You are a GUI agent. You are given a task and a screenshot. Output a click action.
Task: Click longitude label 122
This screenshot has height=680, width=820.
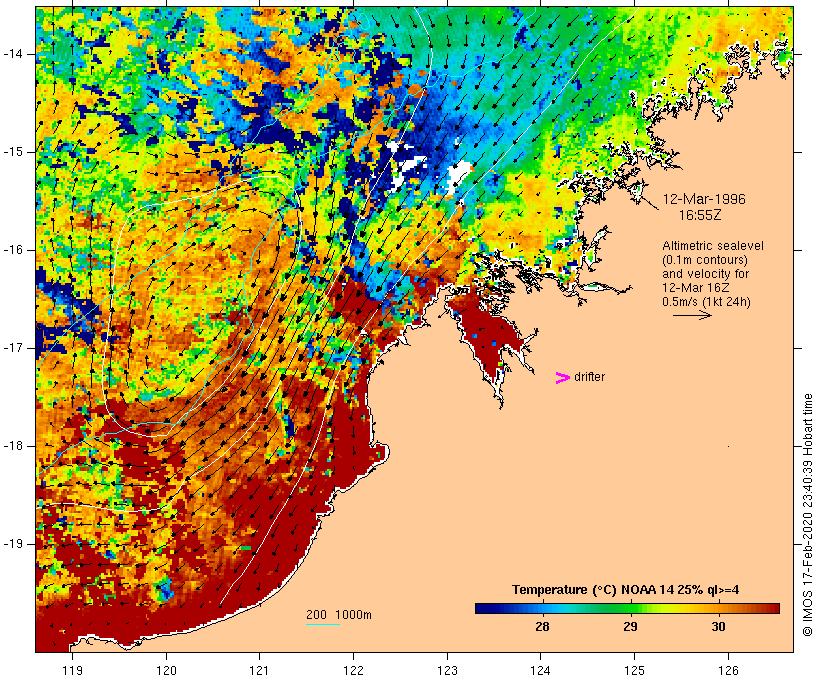coord(354,670)
